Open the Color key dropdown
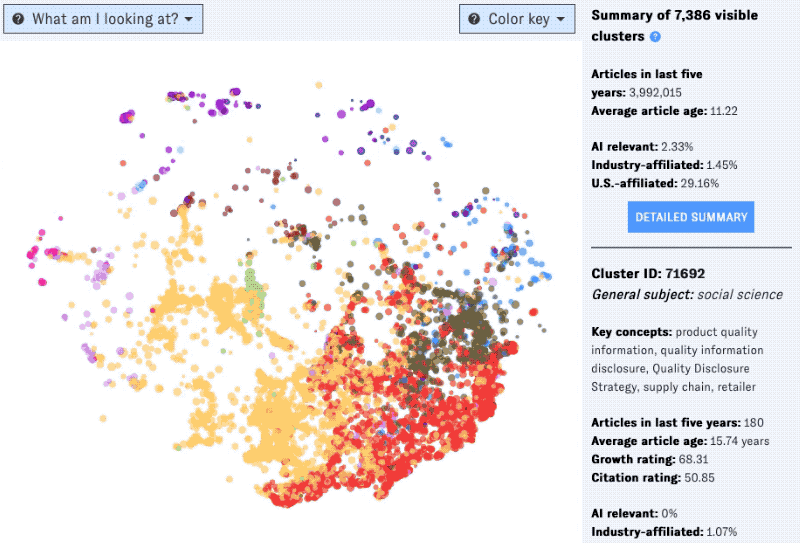This screenshot has height=543, width=800. 517,19
